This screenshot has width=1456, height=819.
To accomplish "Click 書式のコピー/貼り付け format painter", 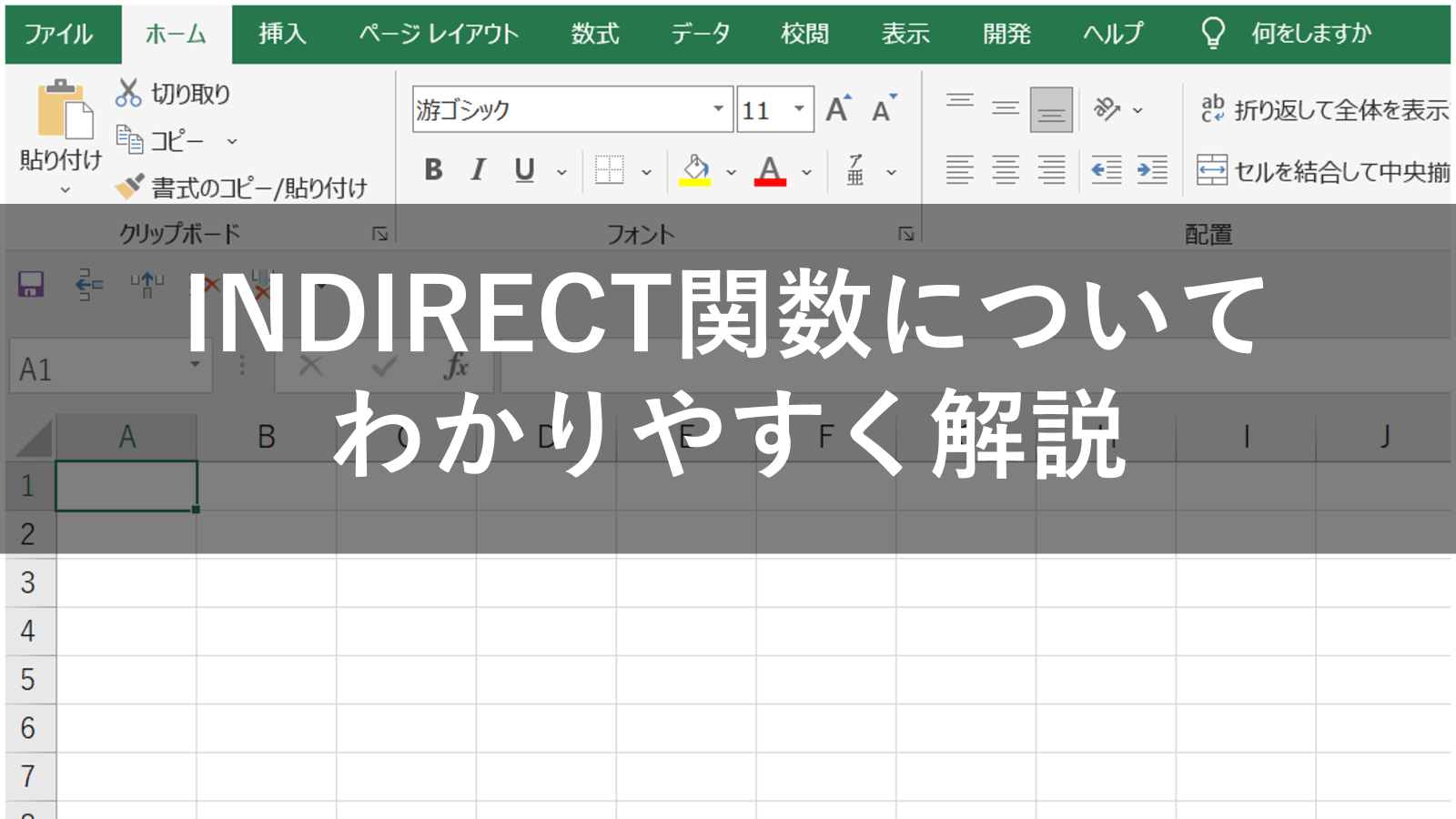I will click(x=241, y=187).
